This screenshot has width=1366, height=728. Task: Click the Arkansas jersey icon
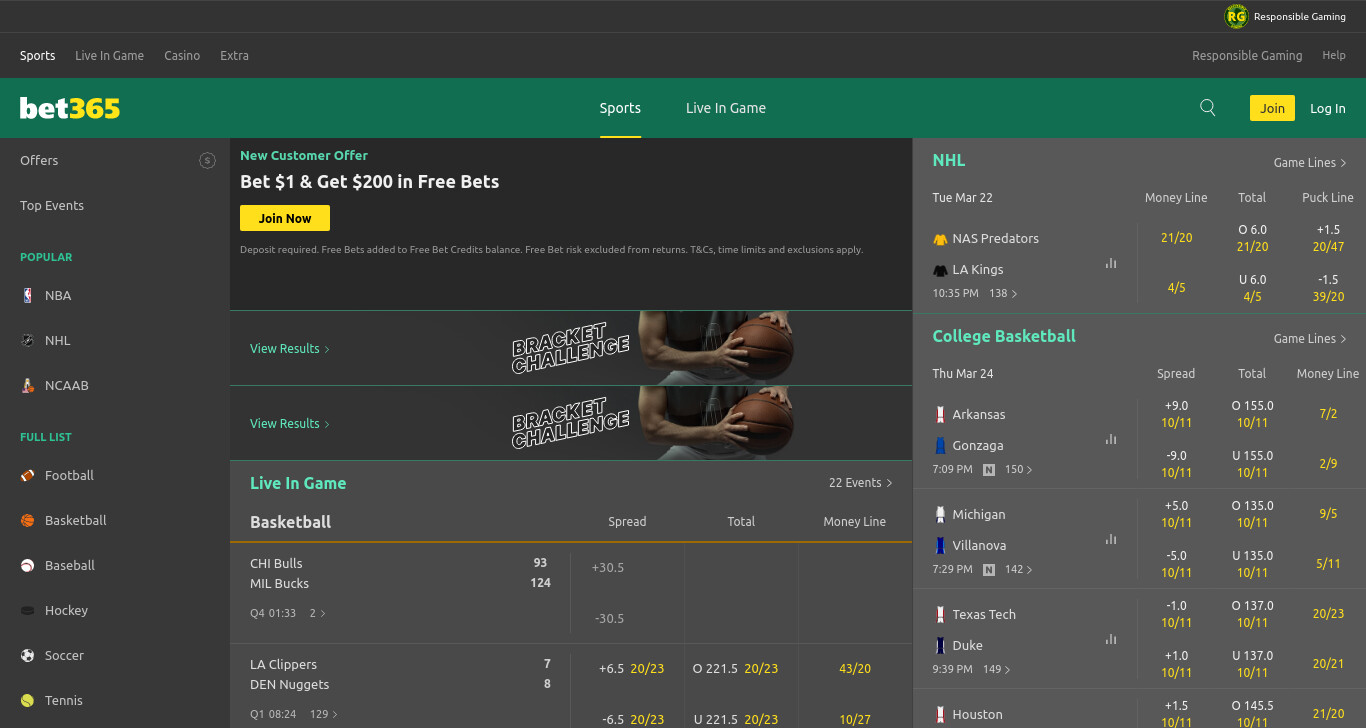click(940, 414)
